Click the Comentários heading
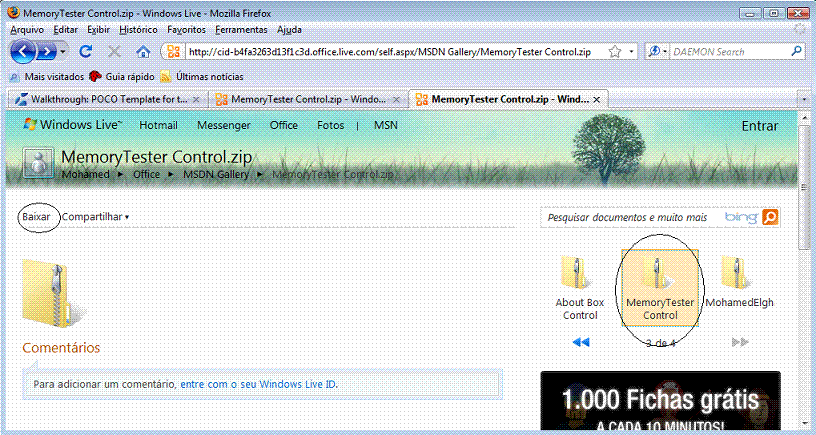Viewport: 816px width, 435px height. click(x=61, y=348)
